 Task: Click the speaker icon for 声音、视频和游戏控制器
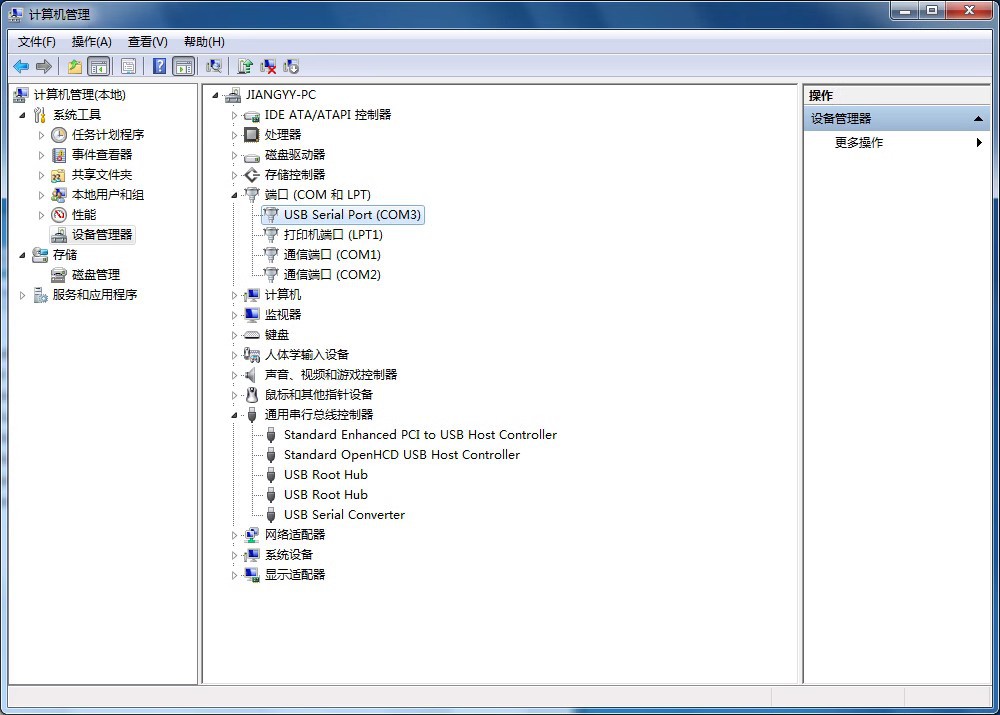[x=251, y=375]
